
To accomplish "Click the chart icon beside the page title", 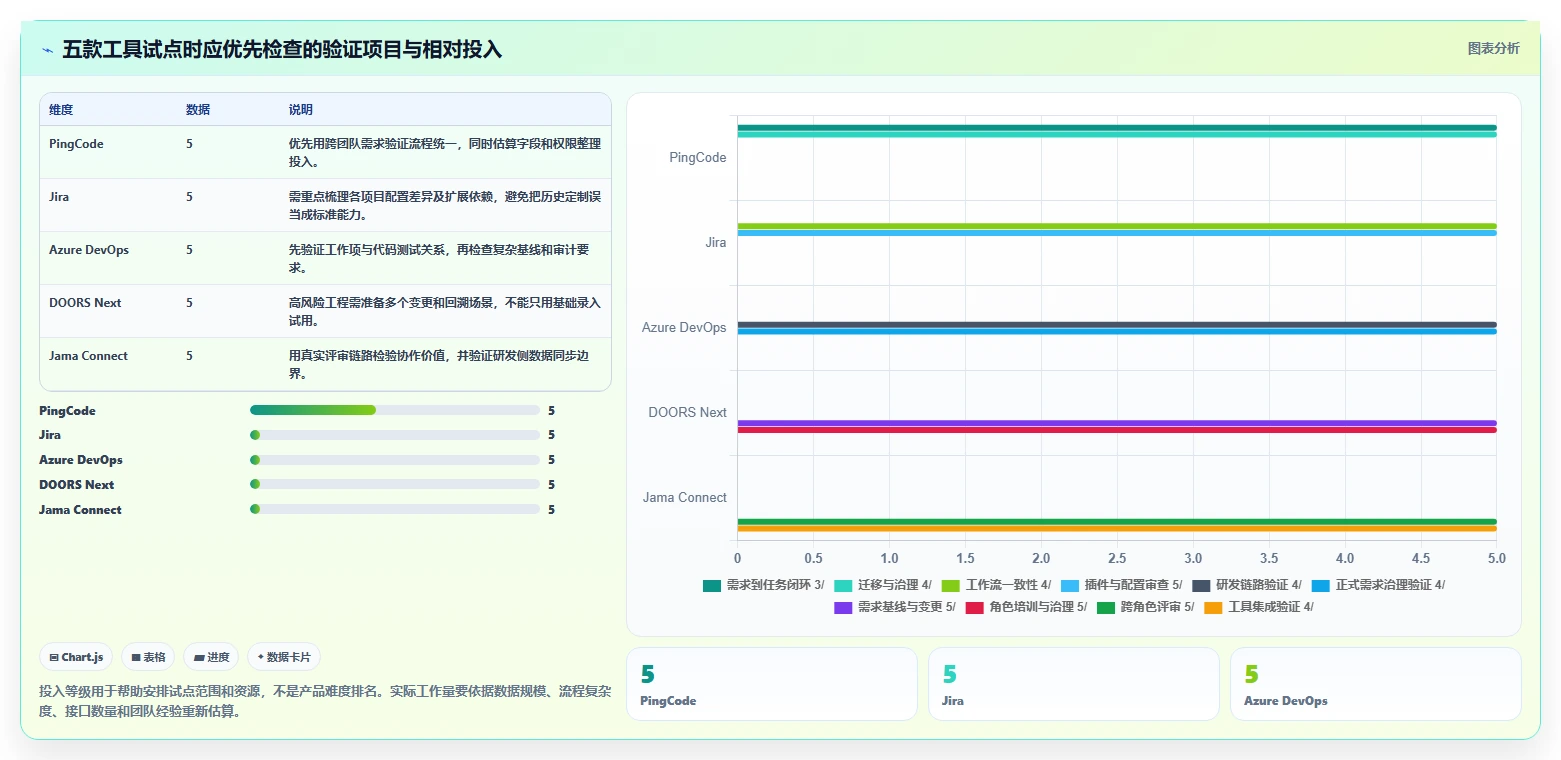I will [47, 50].
